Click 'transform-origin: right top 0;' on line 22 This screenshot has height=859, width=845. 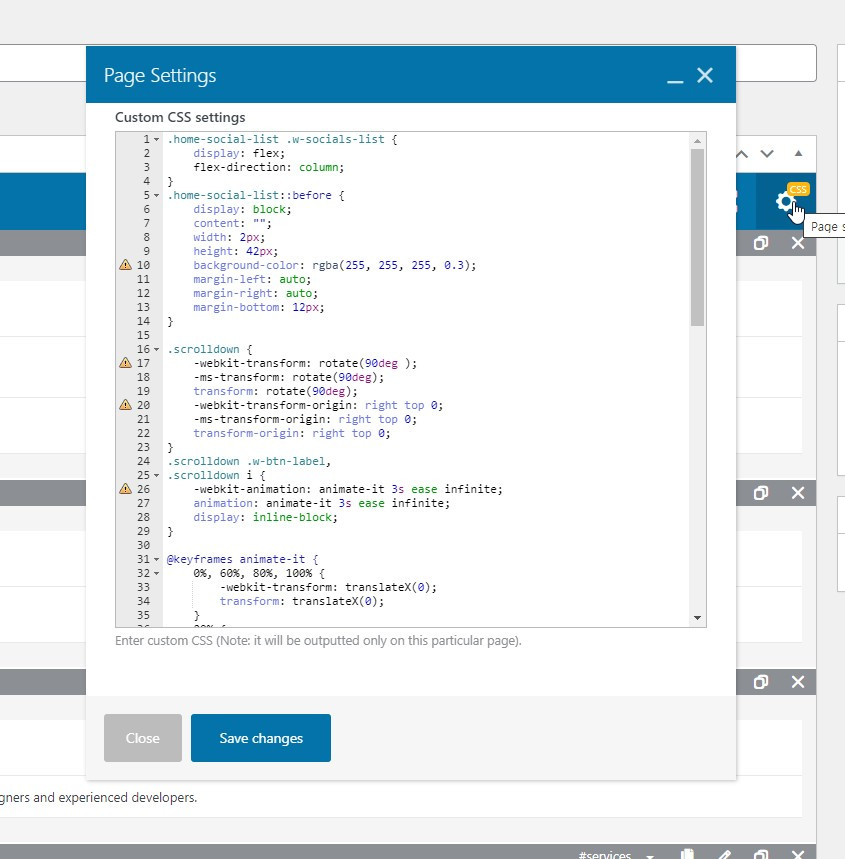(x=292, y=433)
